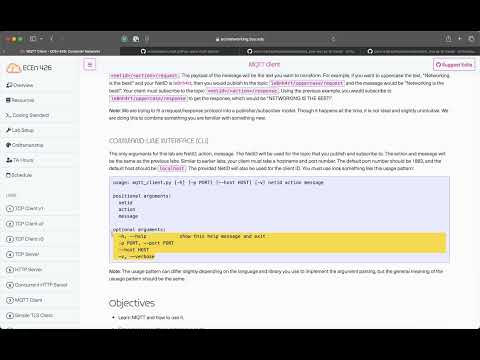
Task: Open the sidebar options dropdown arrow in Safari toolbar
Action: pyautogui.click(x=41, y=39)
